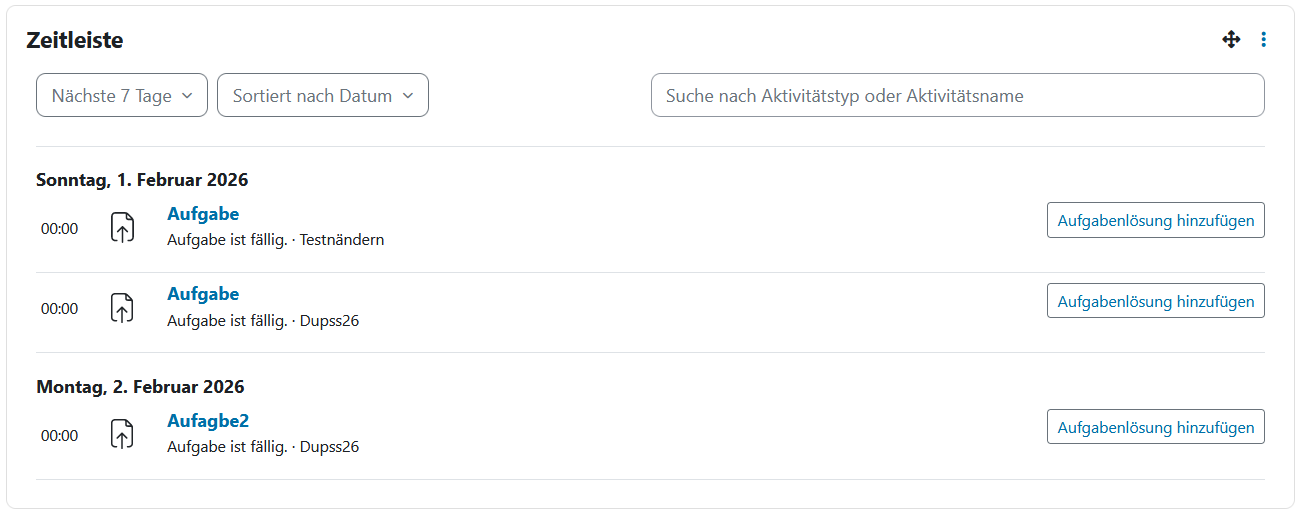Image resolution: width=1298 pixels, height=516 pixels.
Task: Click the 00:00 time beside Aufgabe2
Action: [59, 436]
